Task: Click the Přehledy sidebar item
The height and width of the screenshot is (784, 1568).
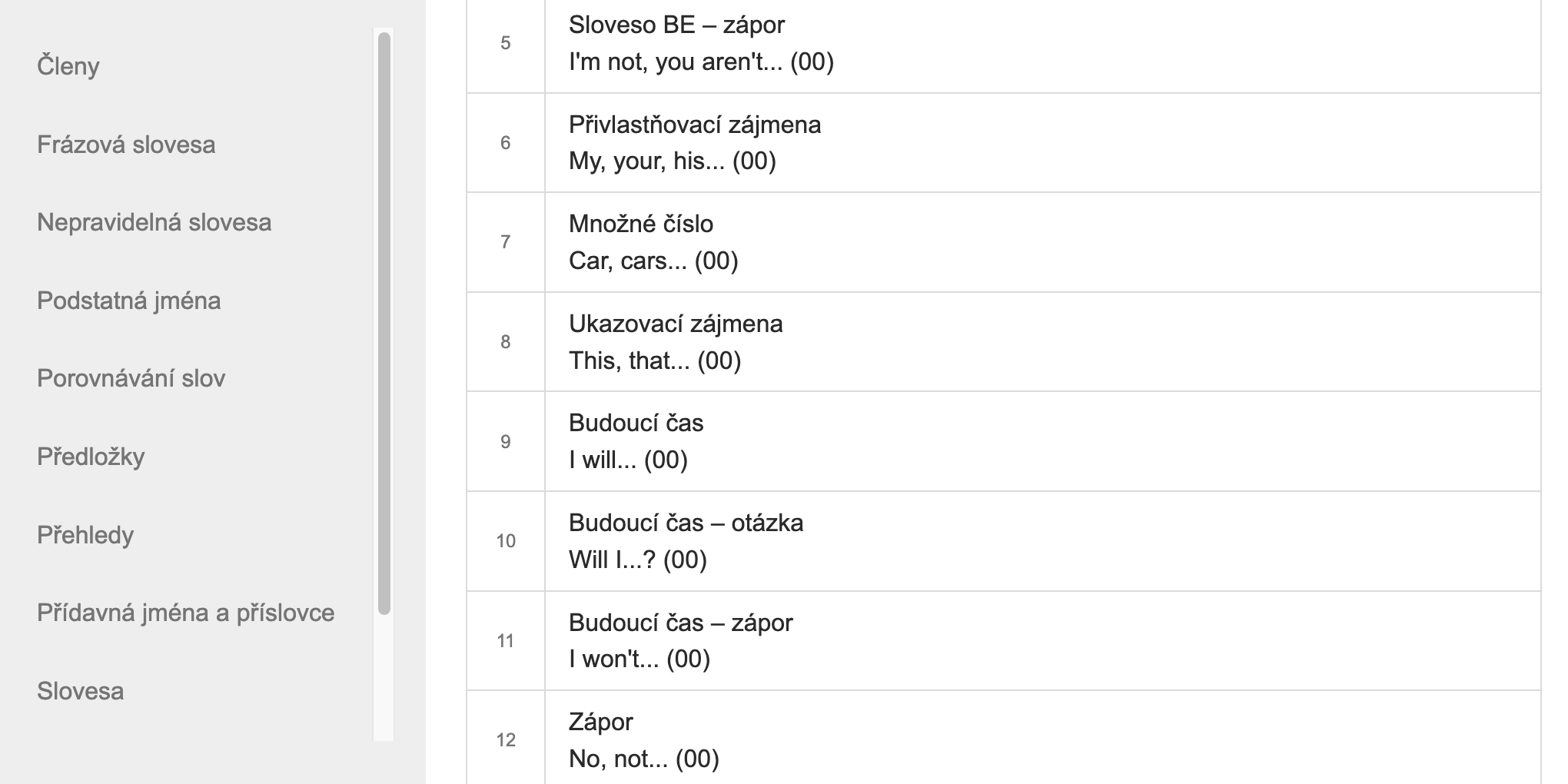Action: [85, 535]
